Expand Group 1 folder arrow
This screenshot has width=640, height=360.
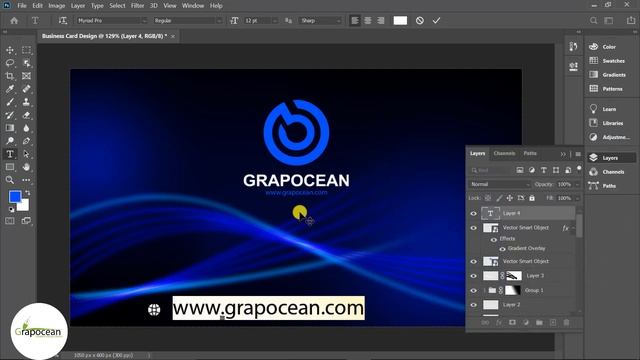(x=484, y=291)
